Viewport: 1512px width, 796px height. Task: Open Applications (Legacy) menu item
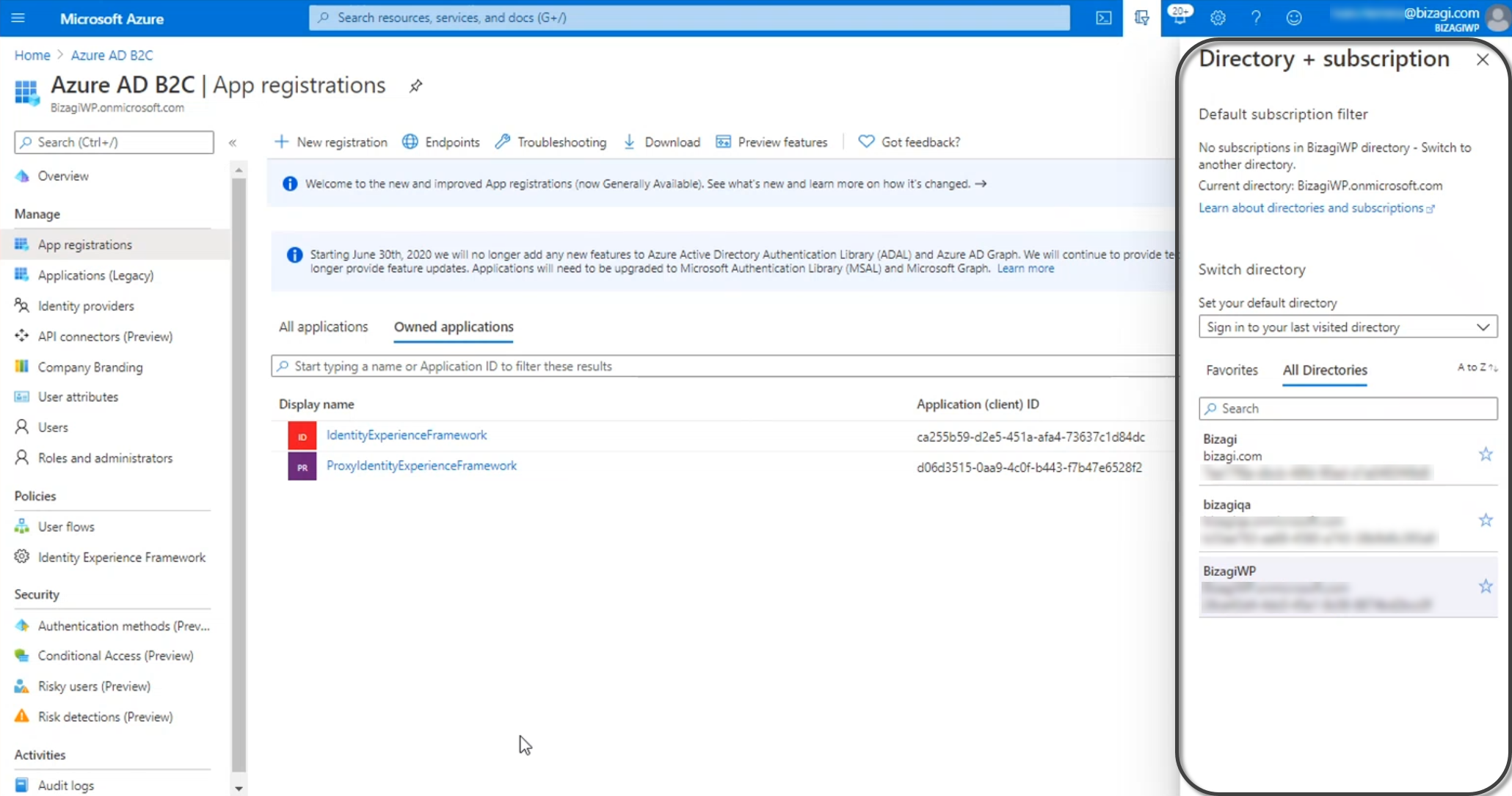coord(95,276)
